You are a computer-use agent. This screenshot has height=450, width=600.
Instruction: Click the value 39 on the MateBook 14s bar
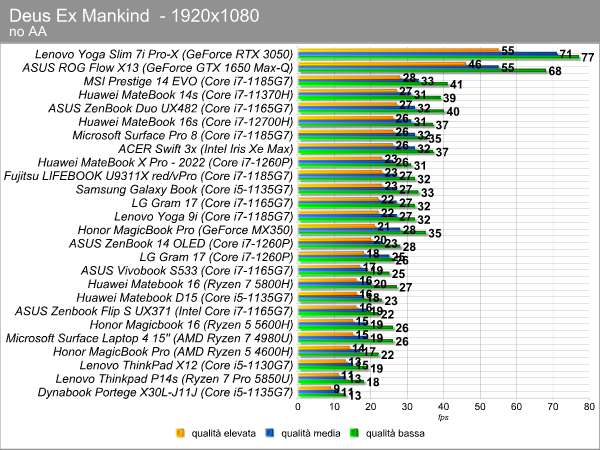tap(449, 98)
